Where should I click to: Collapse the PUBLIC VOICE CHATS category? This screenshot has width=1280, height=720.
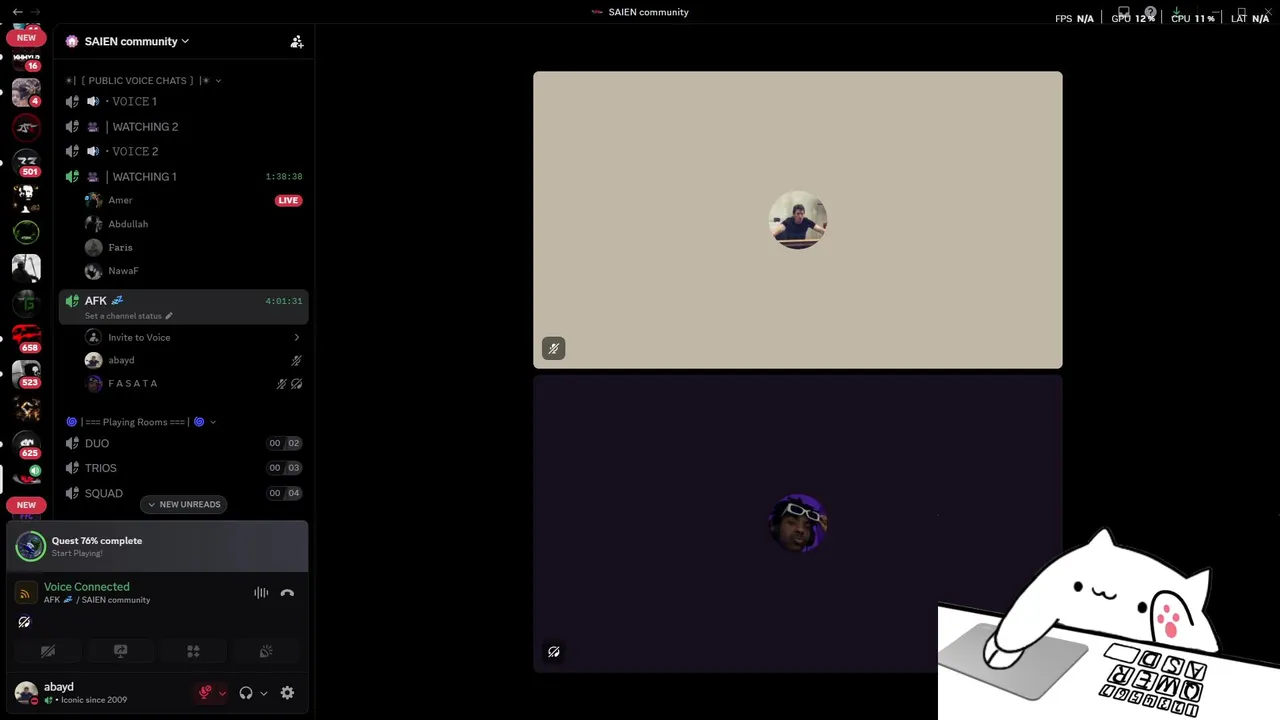coord(143,80)
